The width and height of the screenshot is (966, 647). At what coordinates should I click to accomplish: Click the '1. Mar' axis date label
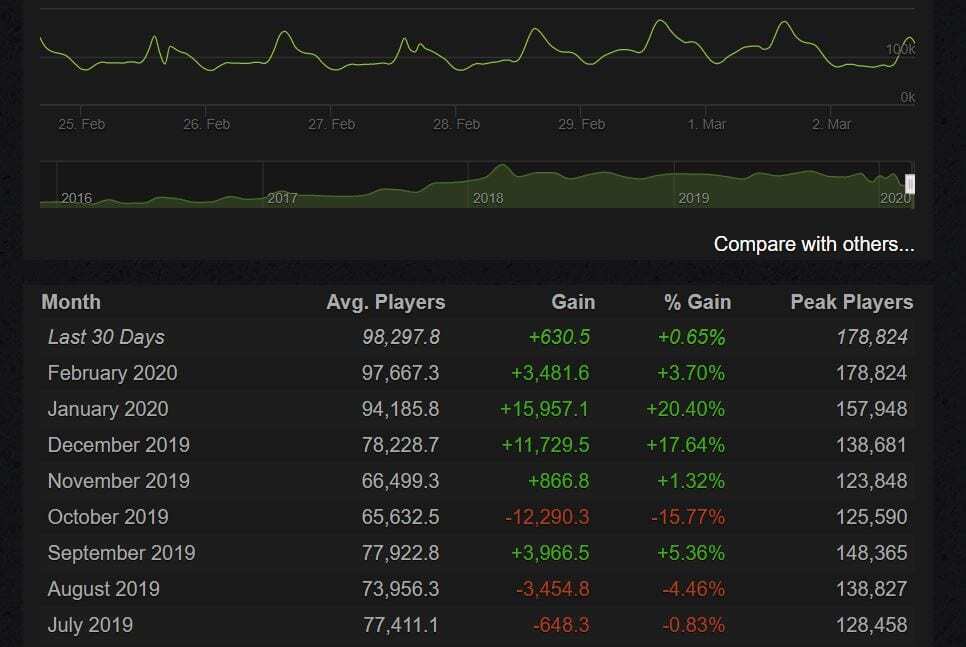click(x=707, y=124)
